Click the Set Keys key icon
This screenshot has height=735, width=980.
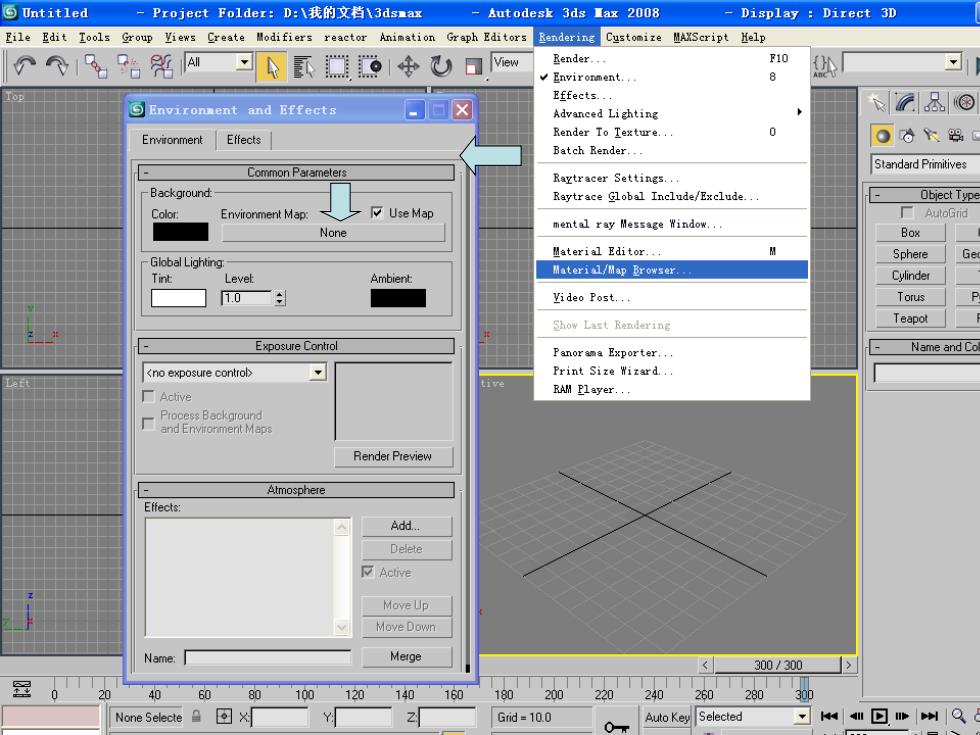click(617, 727)
